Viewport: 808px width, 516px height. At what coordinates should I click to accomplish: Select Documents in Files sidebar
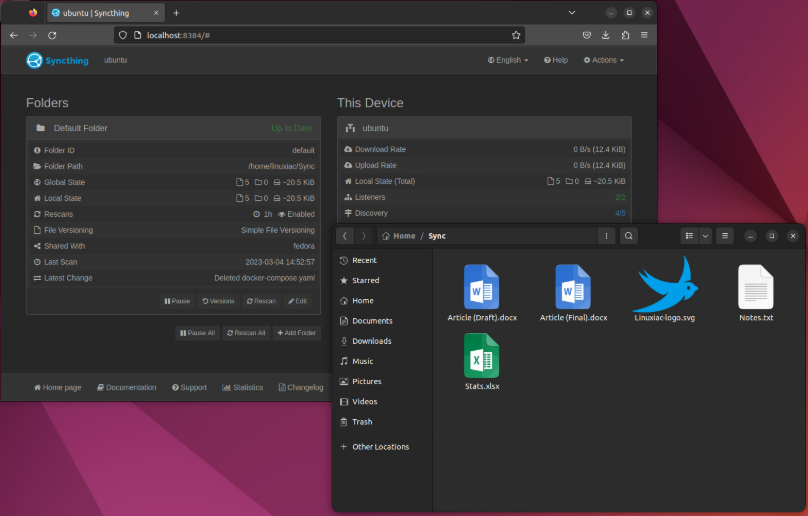pyautogui.click(x=382, y=321)
